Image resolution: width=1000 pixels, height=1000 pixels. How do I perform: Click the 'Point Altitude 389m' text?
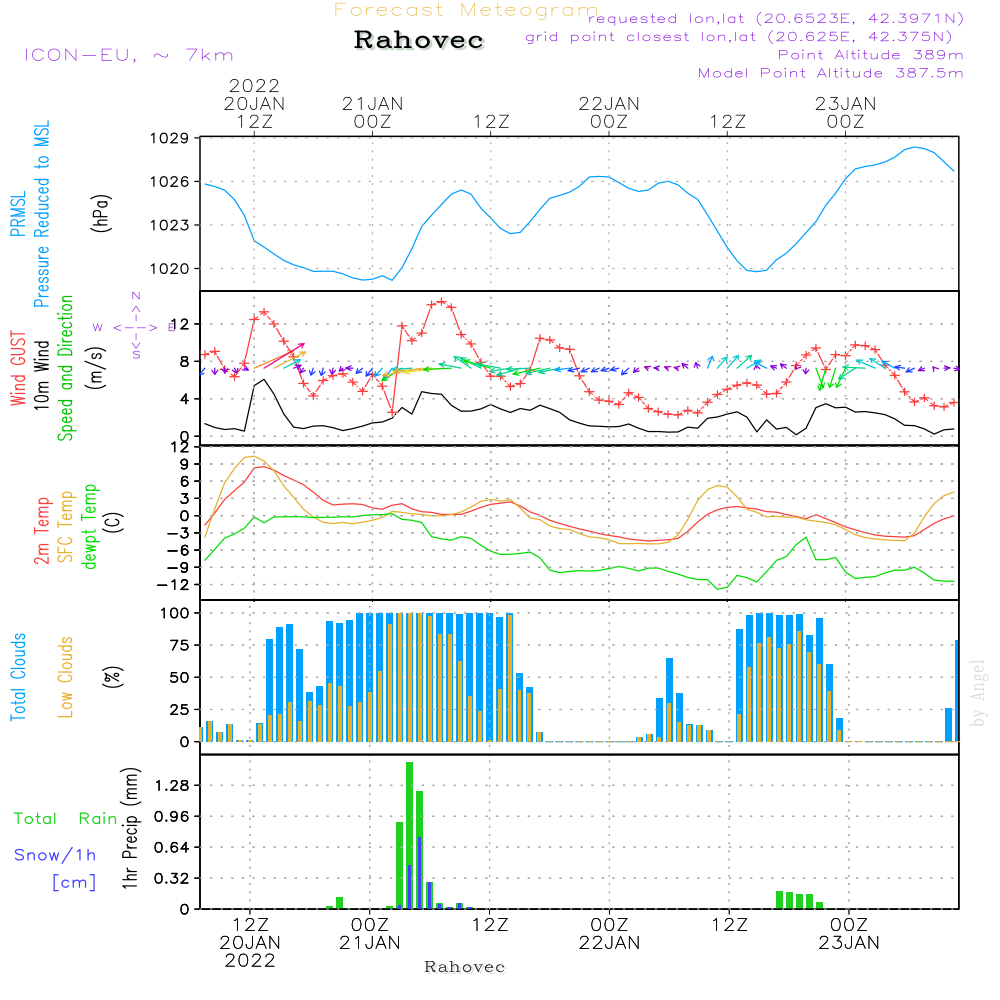[x=870, y=55]
